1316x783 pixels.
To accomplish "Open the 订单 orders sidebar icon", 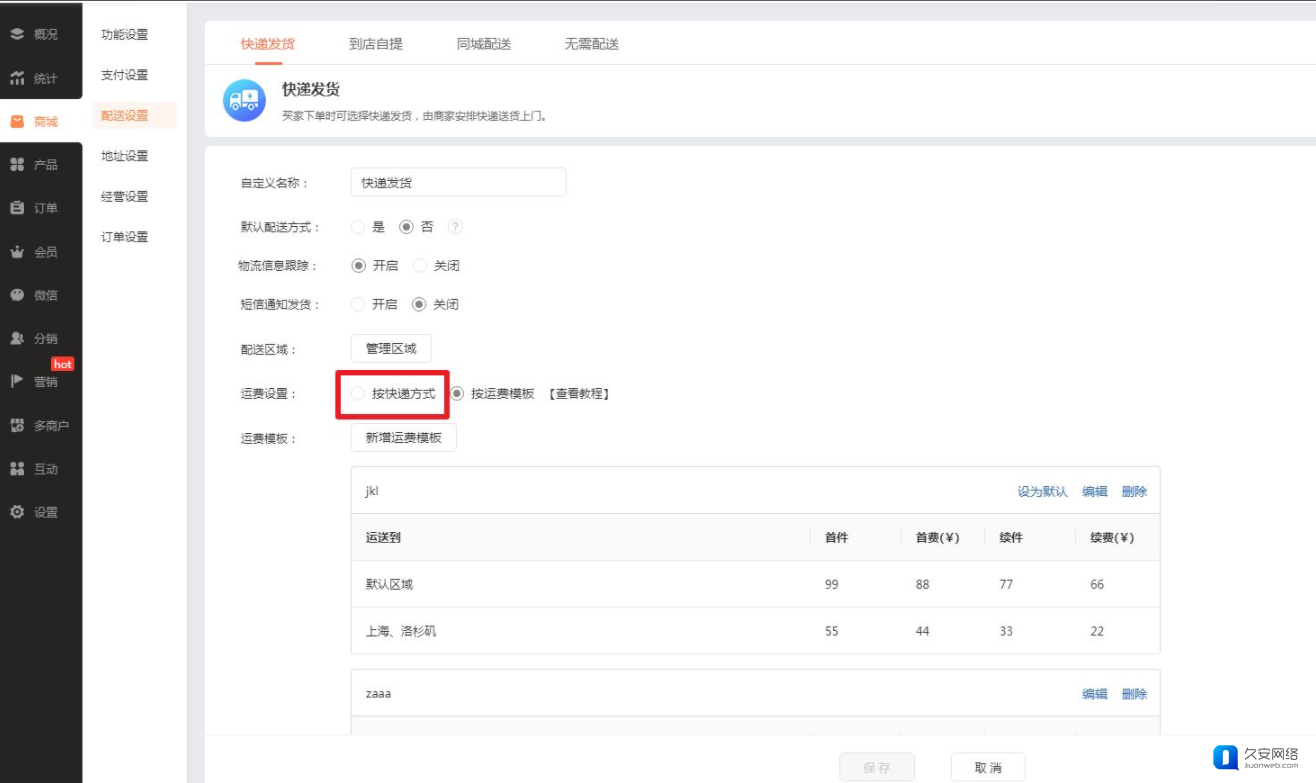I will point(17,208).
